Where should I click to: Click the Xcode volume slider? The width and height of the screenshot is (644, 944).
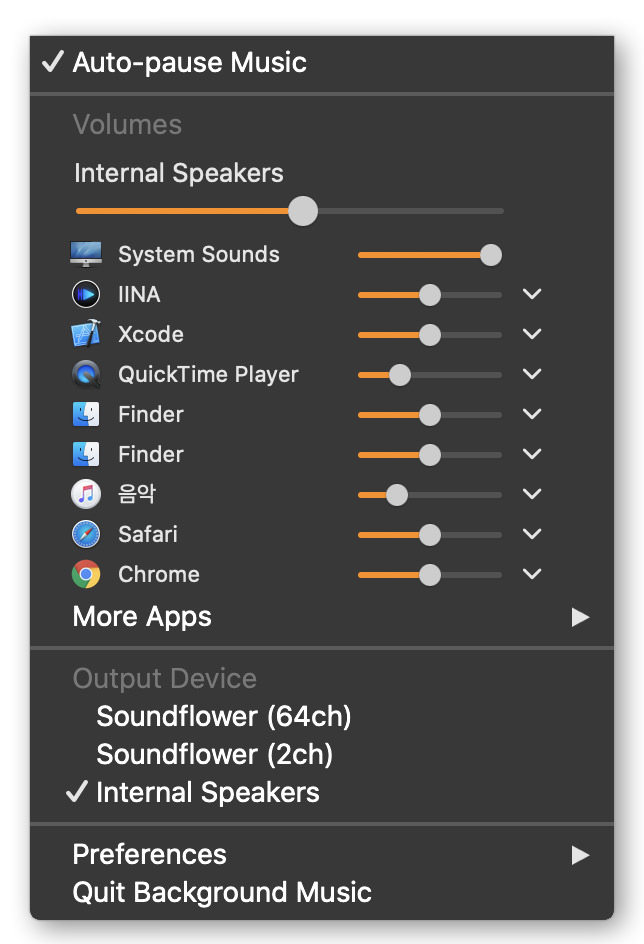[x=430, y=335]
